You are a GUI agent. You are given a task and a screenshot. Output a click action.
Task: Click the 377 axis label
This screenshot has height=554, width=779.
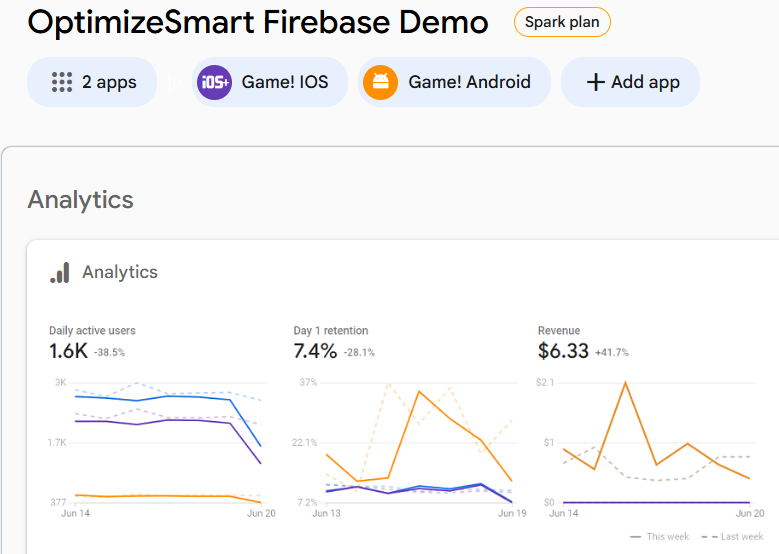point(59,503)
